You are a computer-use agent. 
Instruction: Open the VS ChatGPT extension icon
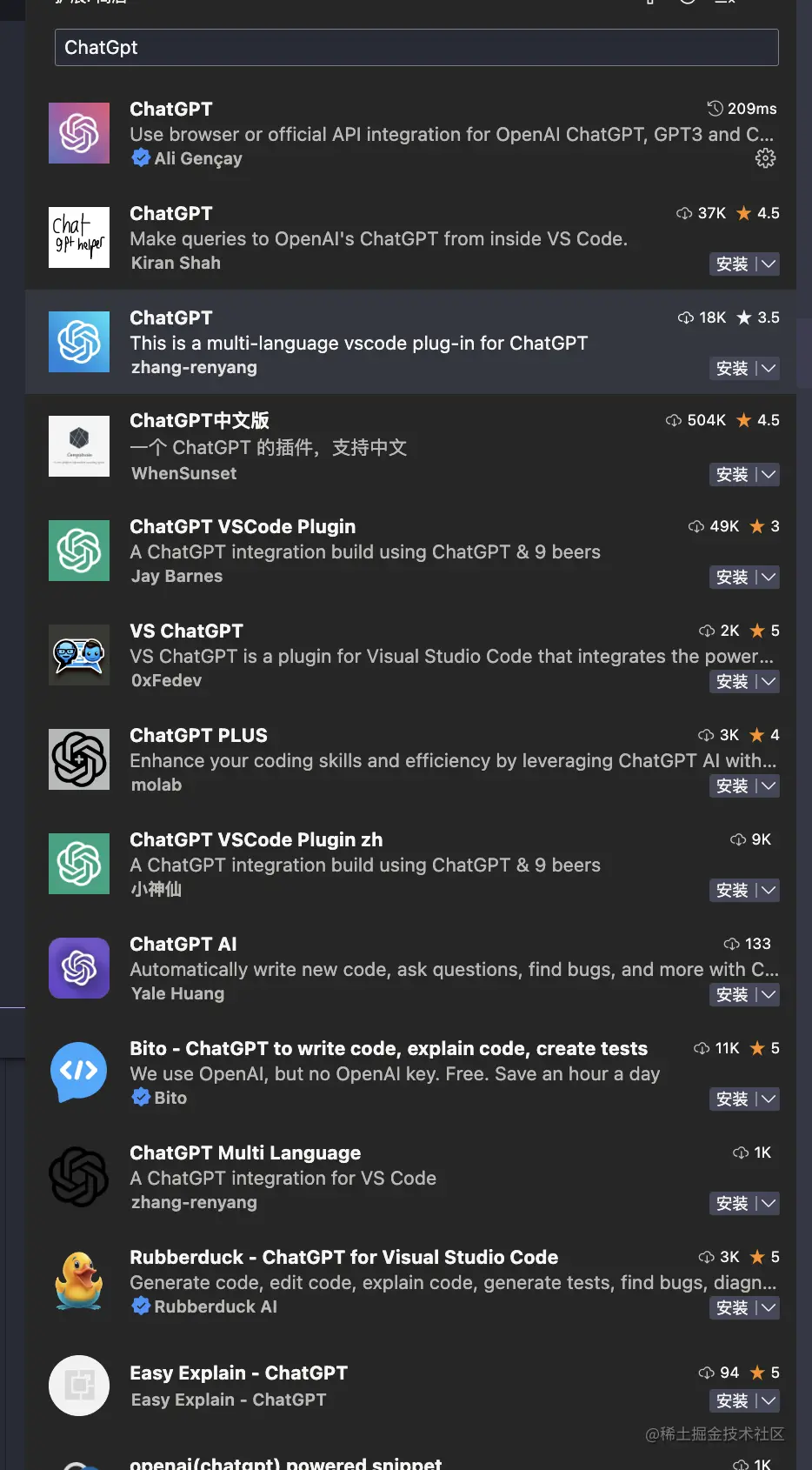(79, 655)
